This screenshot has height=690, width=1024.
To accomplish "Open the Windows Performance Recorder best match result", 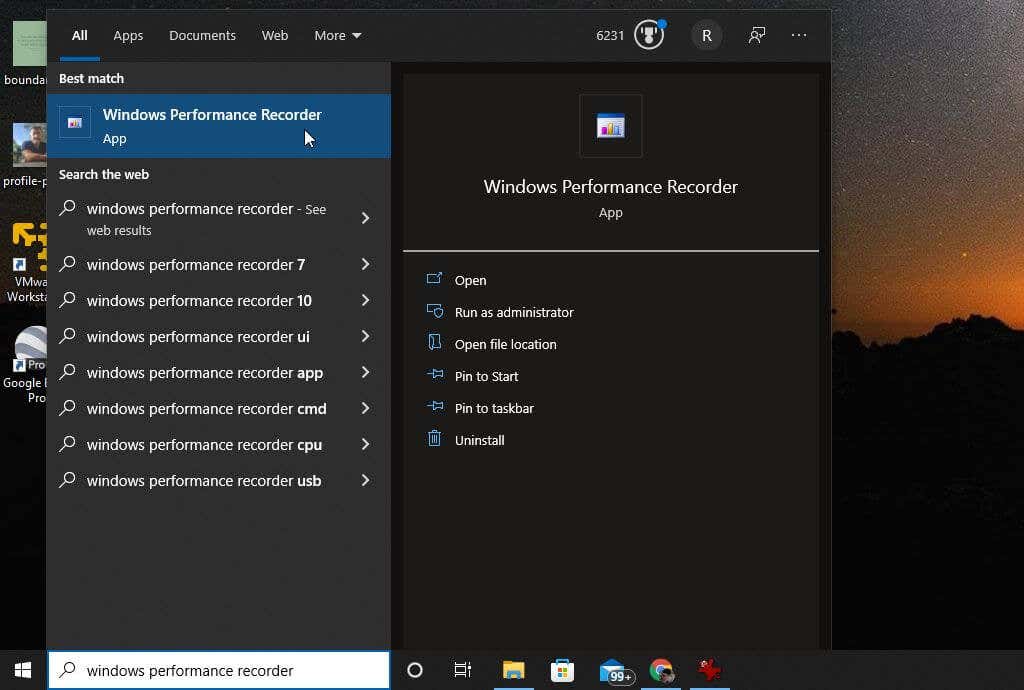I will tap(211, 125).
